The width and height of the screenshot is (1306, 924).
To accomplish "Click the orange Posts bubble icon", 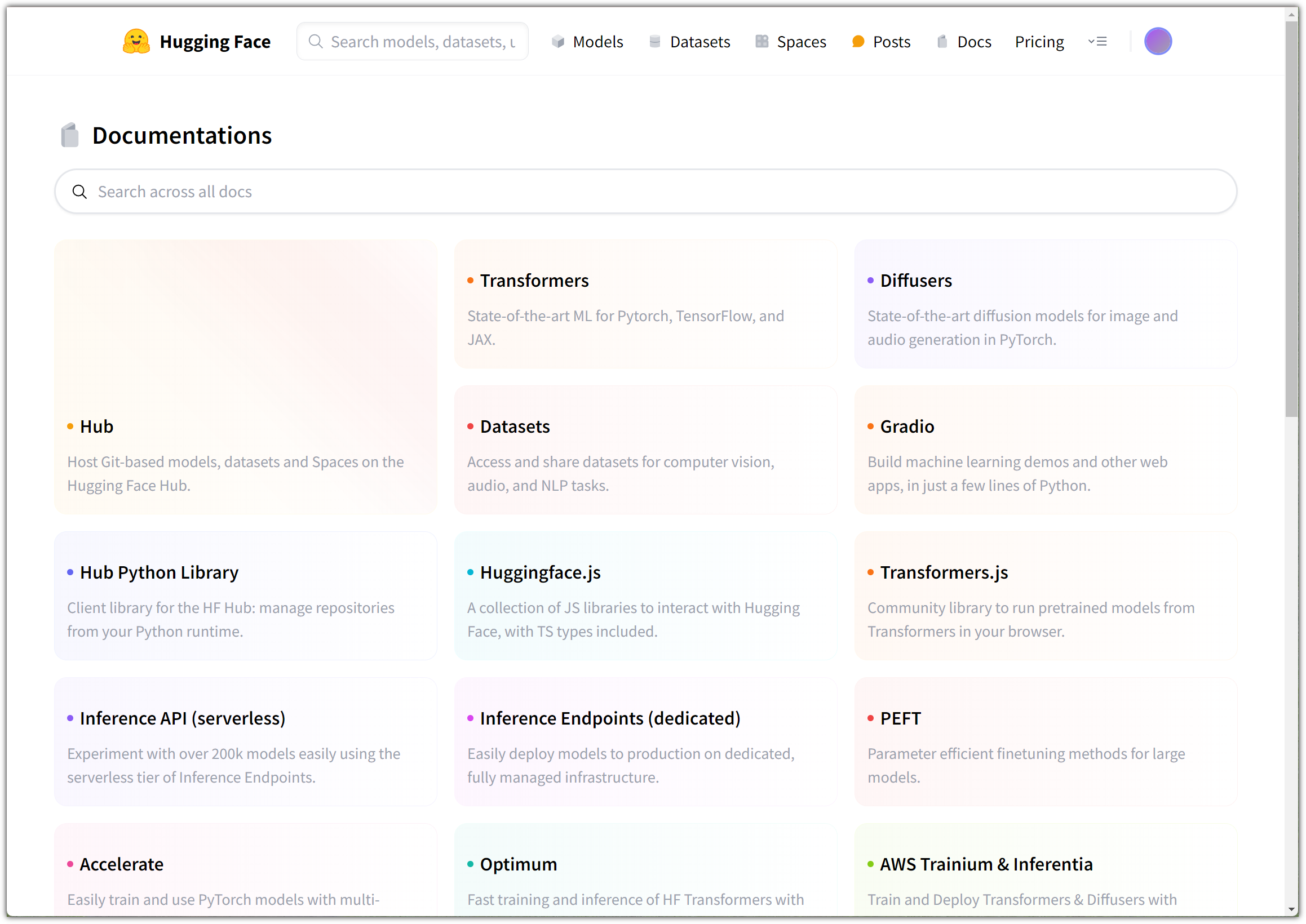I will (857, 42).
